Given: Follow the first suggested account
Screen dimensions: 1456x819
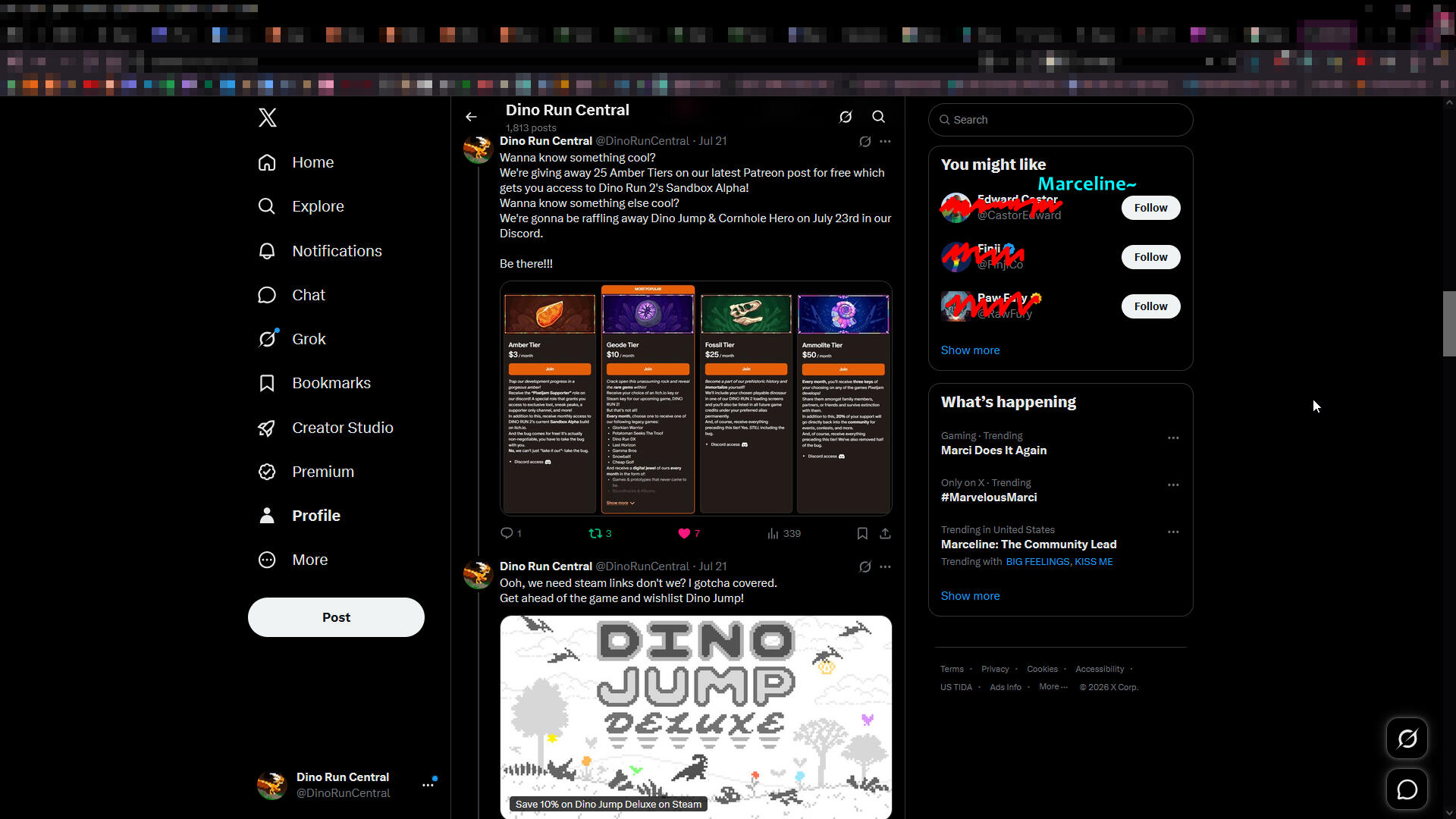Looking at the screenshot, I should click(x=1150, y=208).
